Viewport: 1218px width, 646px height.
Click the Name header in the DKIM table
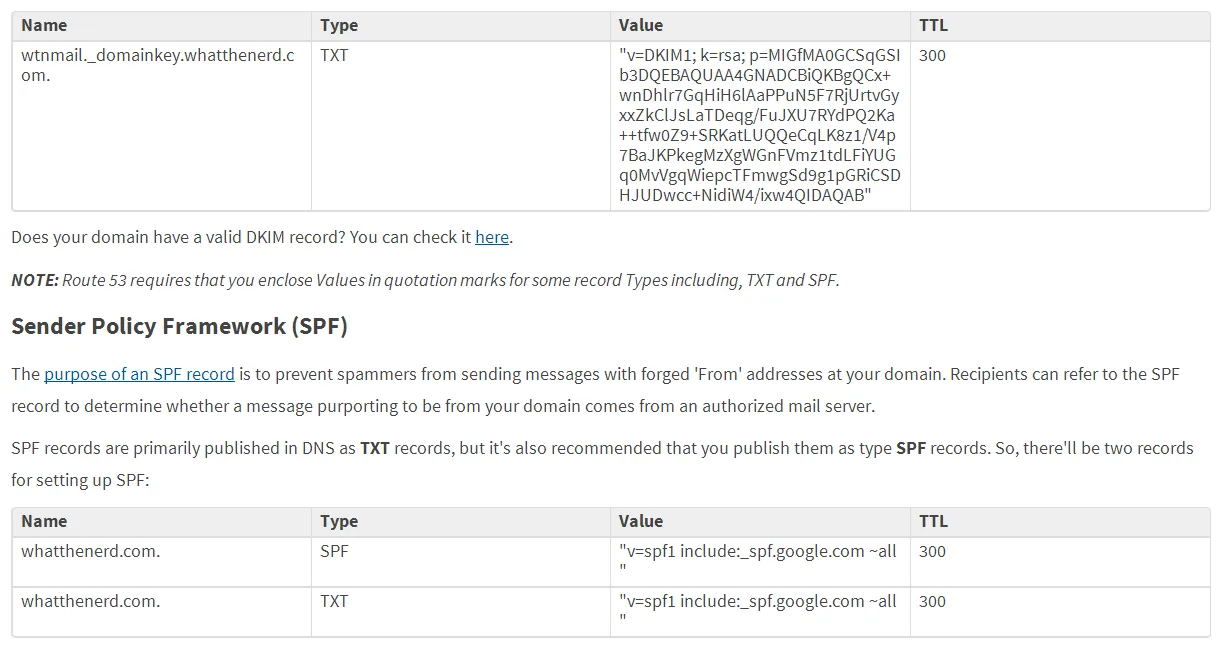pyautogui.click(x=44, y=25)
